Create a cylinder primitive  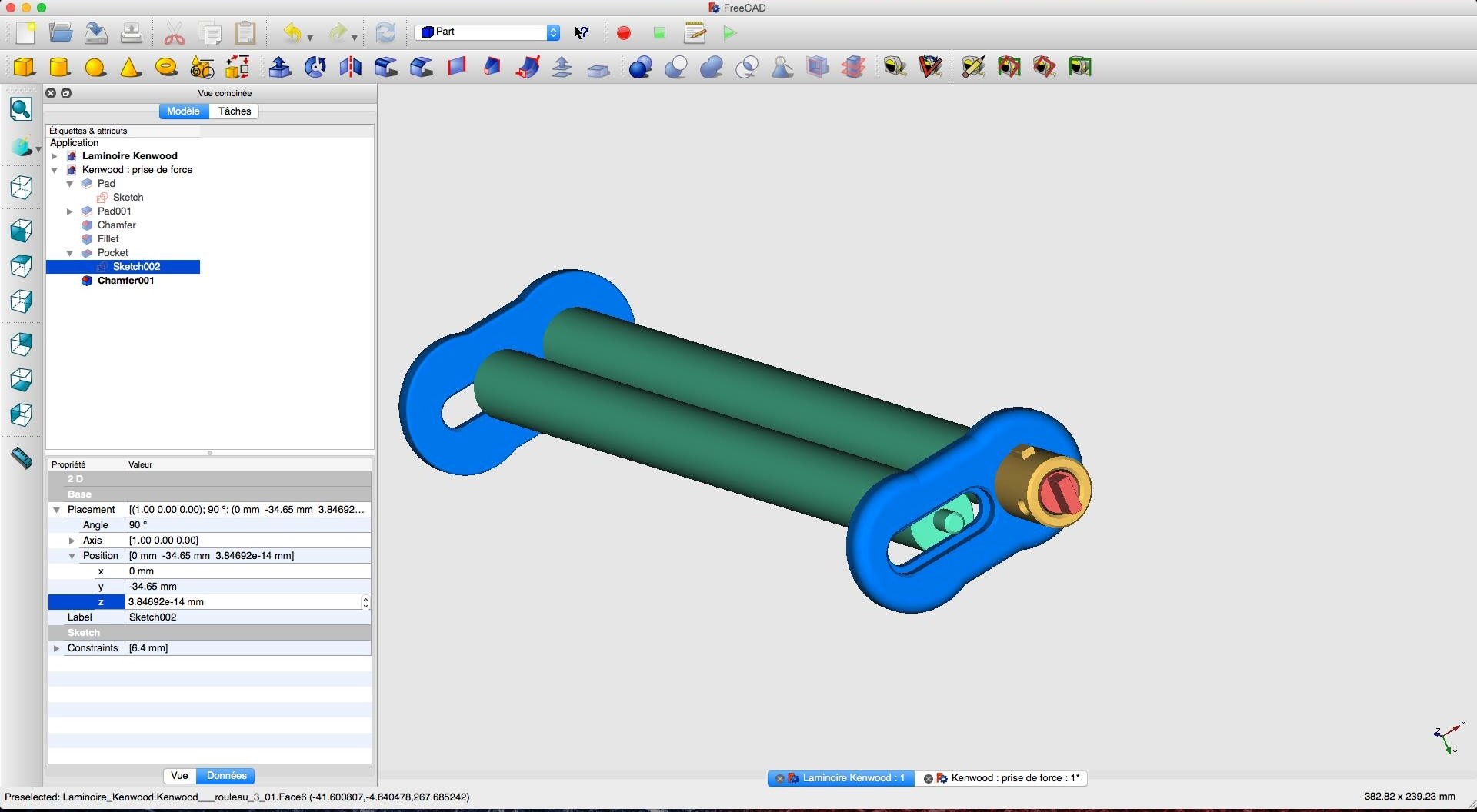[x=60, y=67]
